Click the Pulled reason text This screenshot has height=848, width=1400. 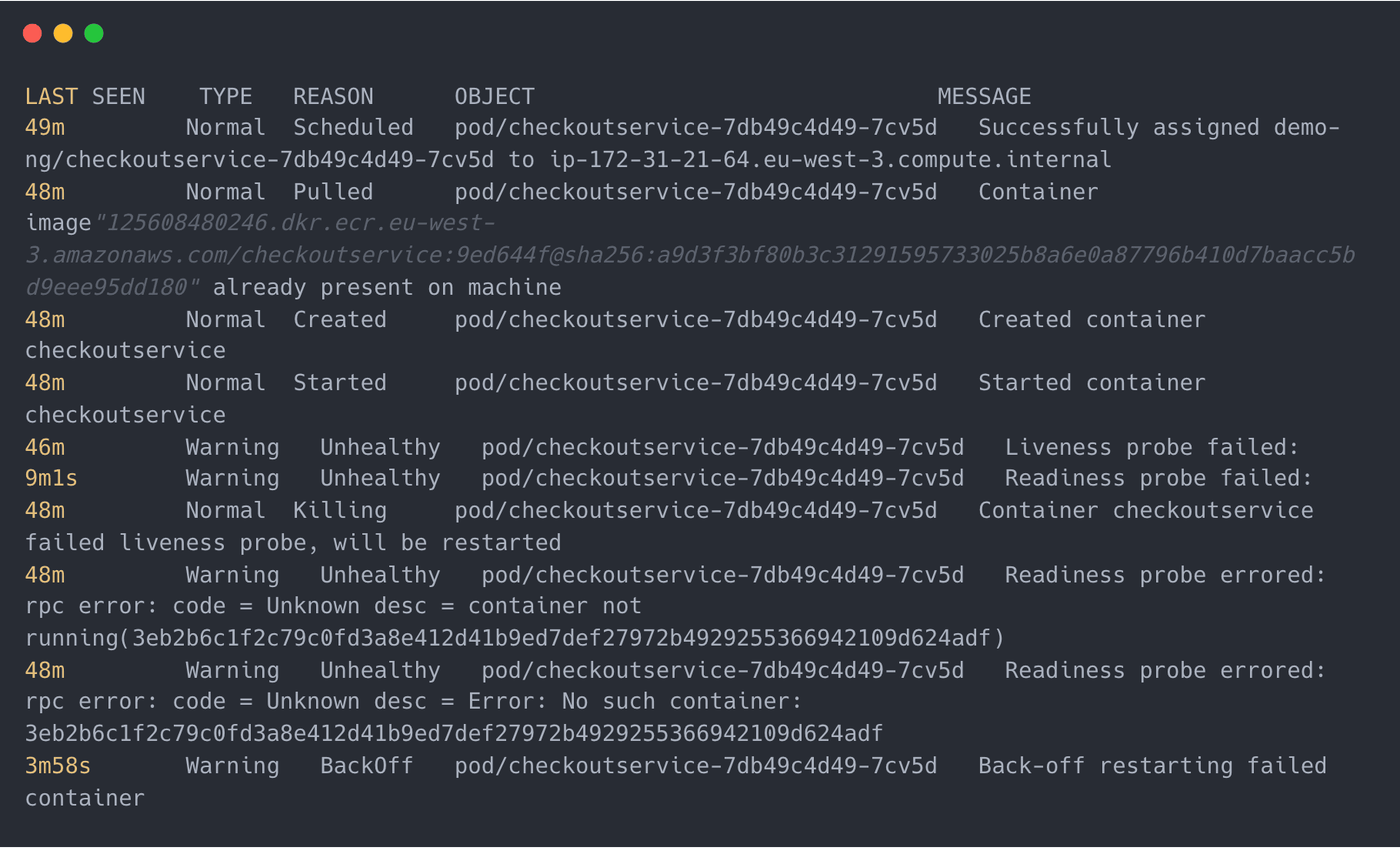333,192
